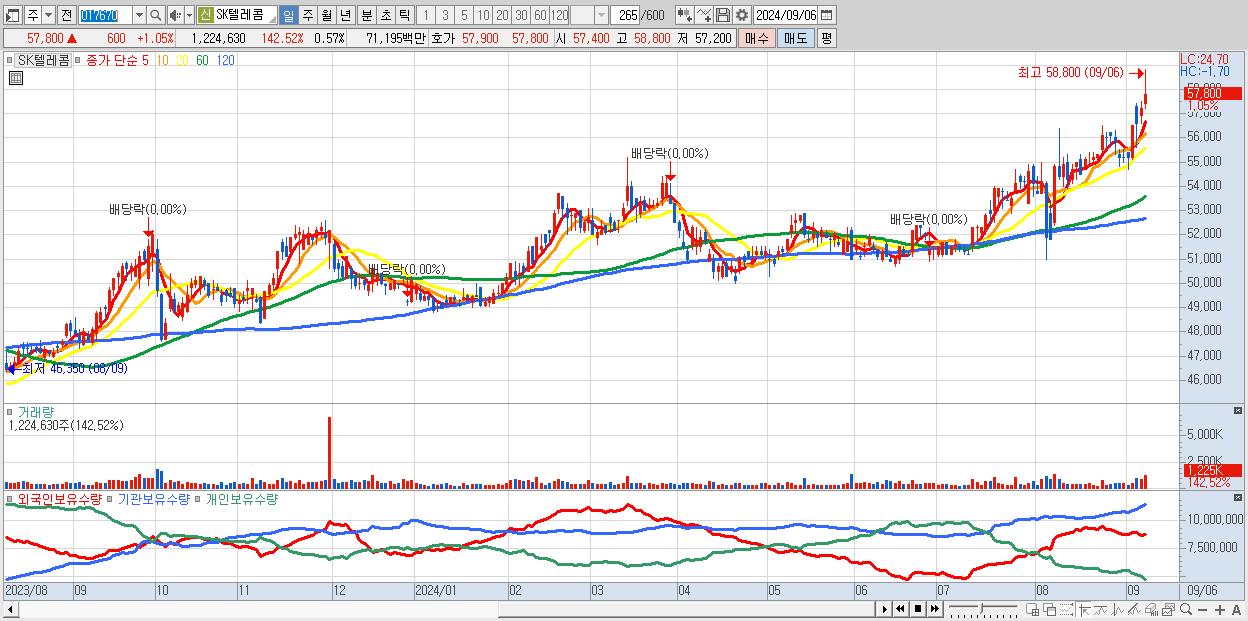Select interval 120 in toolbar
This screenshot has width=1248, height=621.
click(560, 16)
